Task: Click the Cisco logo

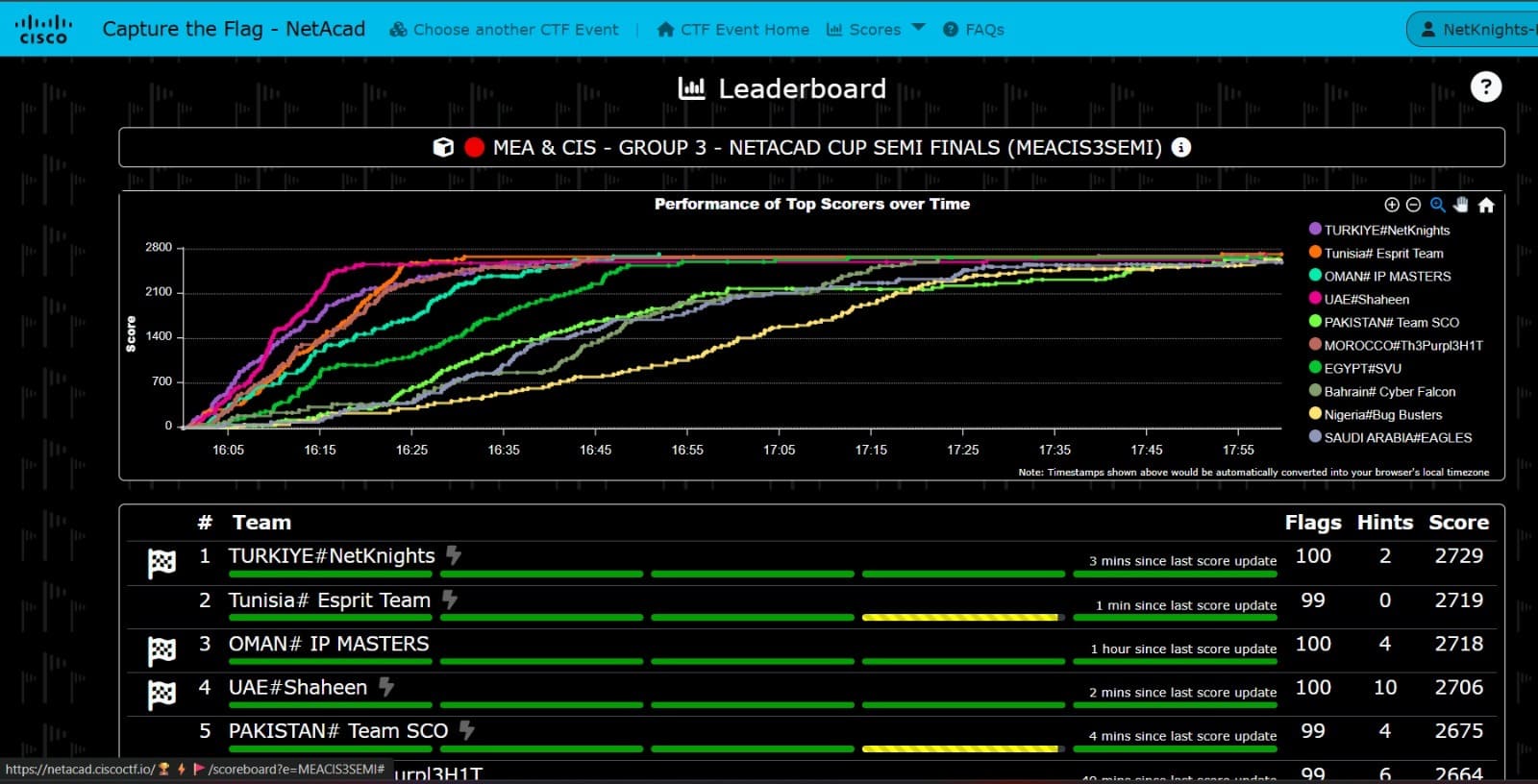Action: 43,29
